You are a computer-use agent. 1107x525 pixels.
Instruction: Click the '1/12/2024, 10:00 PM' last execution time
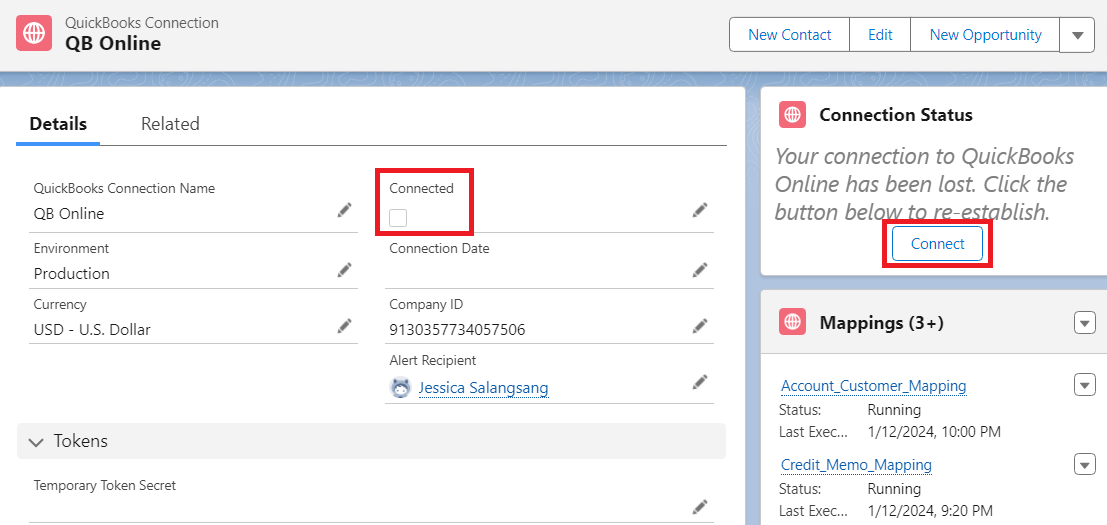coord(933,431)
